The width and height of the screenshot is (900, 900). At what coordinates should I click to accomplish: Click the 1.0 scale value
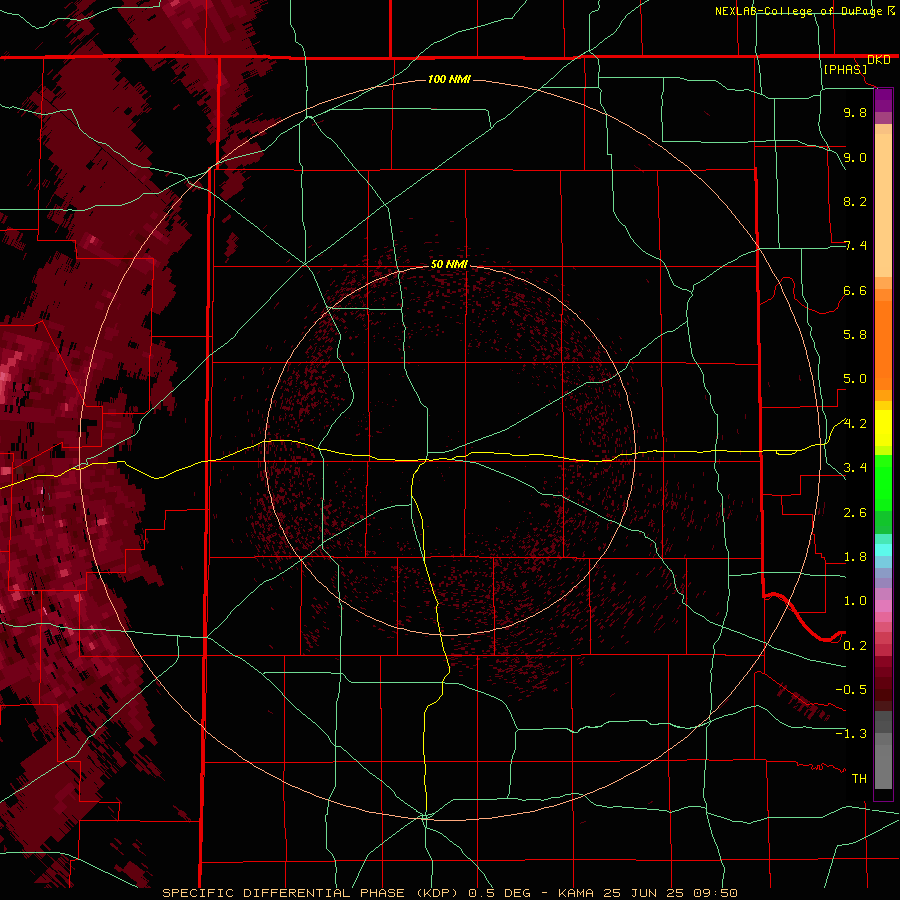(x=855, y=601)
